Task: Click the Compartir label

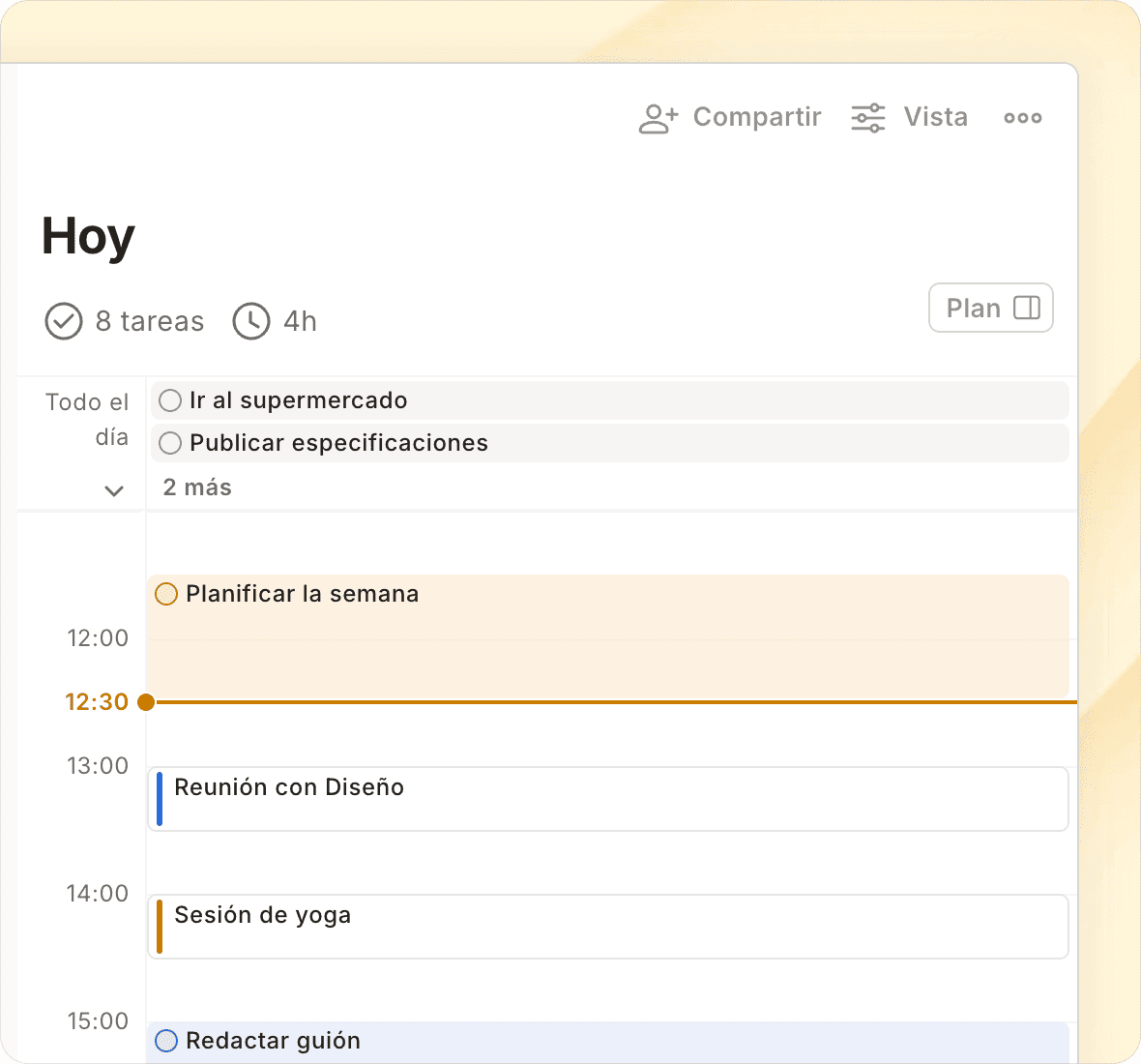Action: point(757,117)
